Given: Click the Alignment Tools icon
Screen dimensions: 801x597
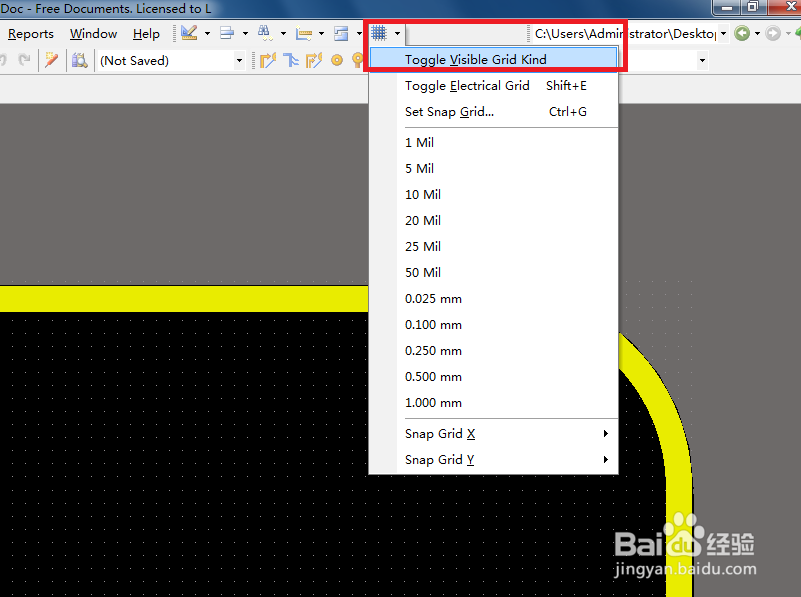Looking at the screenshot, I should coord(227,33).
